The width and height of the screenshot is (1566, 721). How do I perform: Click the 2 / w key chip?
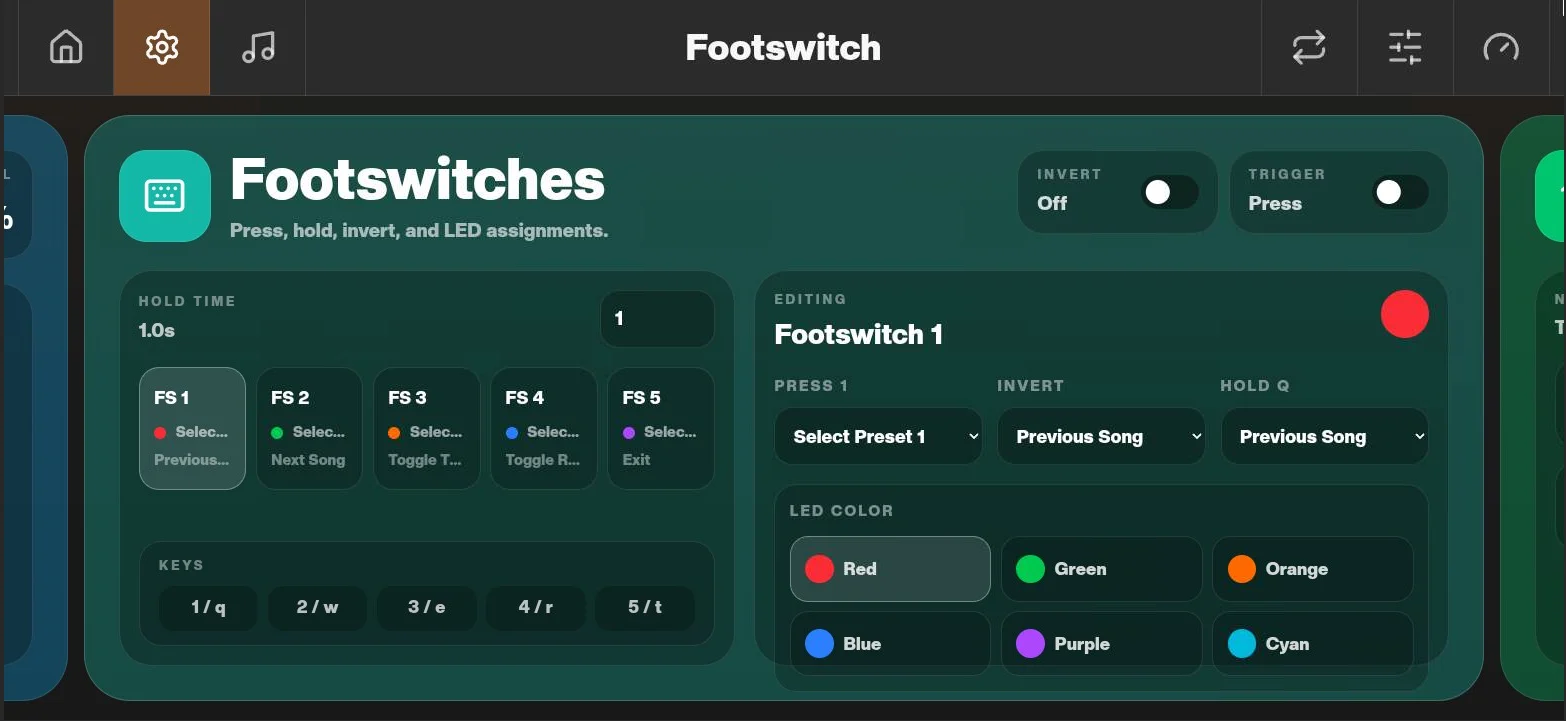pos(317,607)
